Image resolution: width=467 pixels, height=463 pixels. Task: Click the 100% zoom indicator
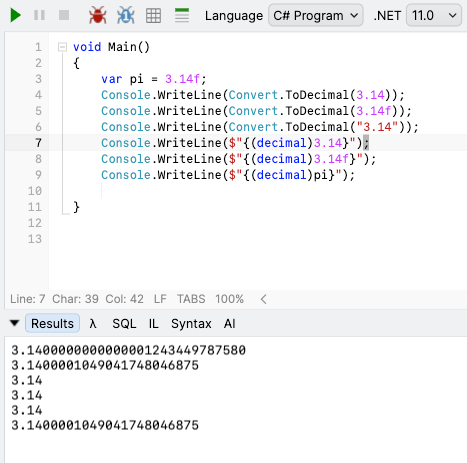pyautogui.click(x=229, y=299)
